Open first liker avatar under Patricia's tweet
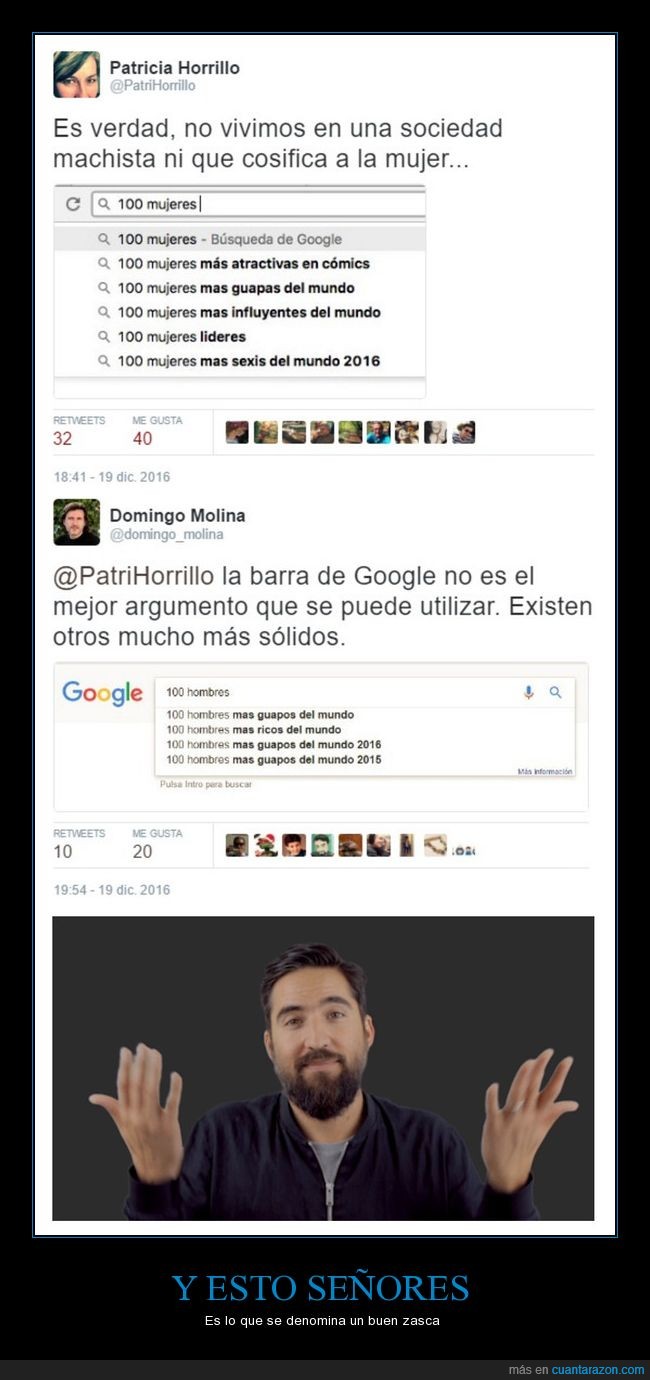This screenshot has height=1380, width=650. coord(237,432)
